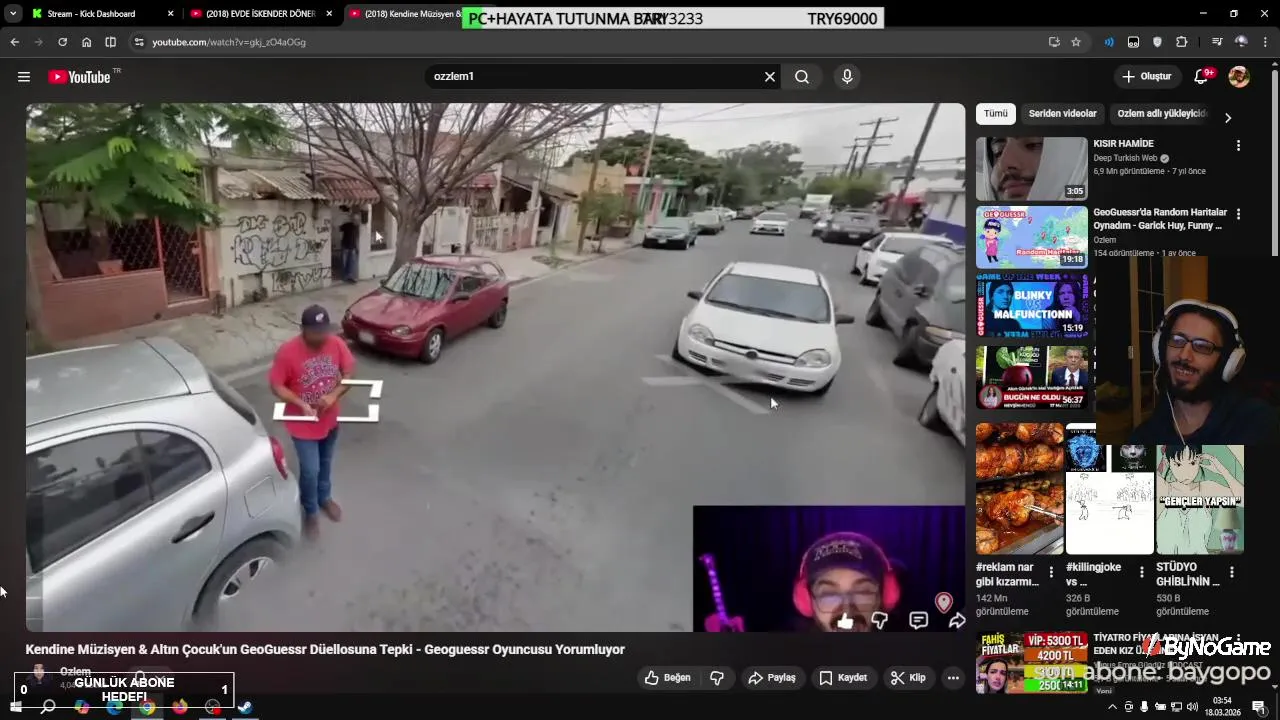Click the Oluştur create button
This screenshot has height=720, width=1280.
1147,77
